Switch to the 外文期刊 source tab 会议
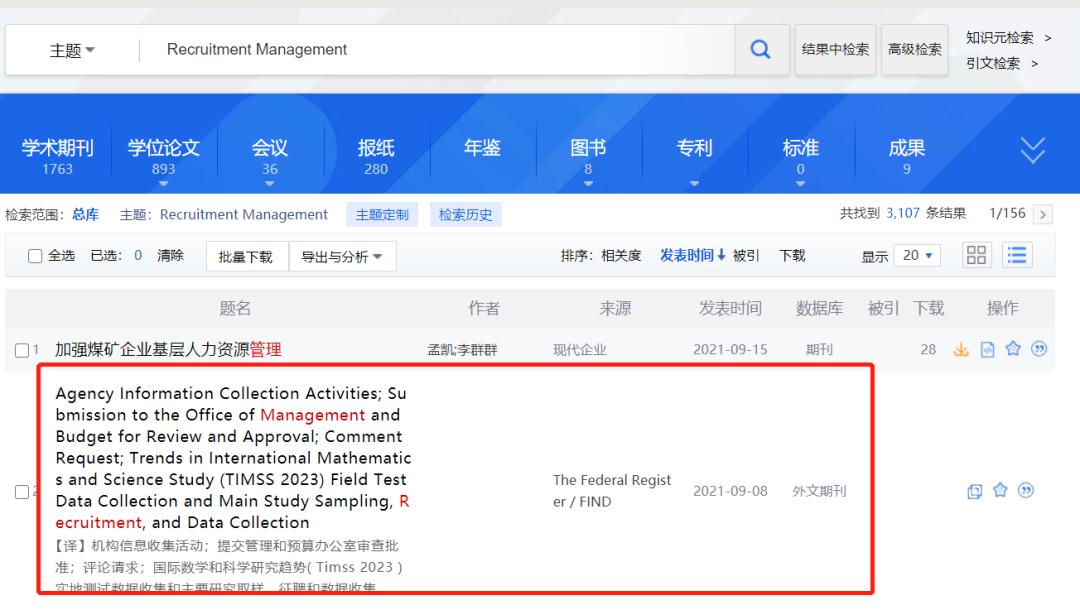This screenshot has height=610, width=1080. tap(268, 150)
